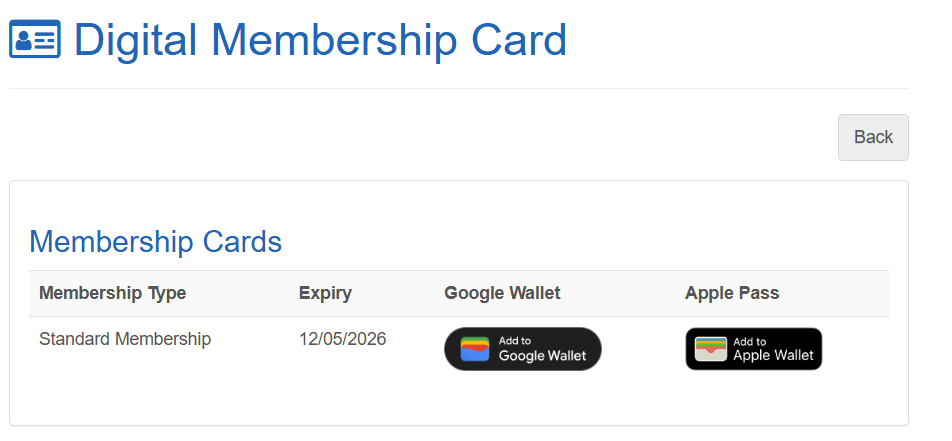
Task: Click the Apple Wallet logo icon
Action: click(711, 349)
